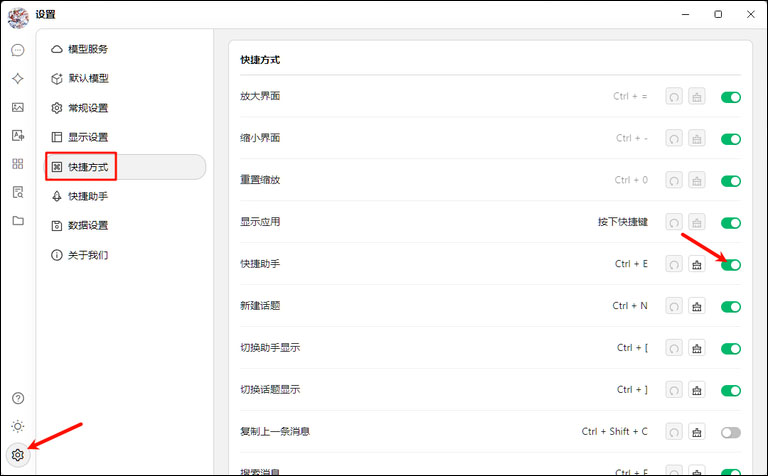
Task: Click the settings gear icon in the sidebar
Action: (18, 454)
